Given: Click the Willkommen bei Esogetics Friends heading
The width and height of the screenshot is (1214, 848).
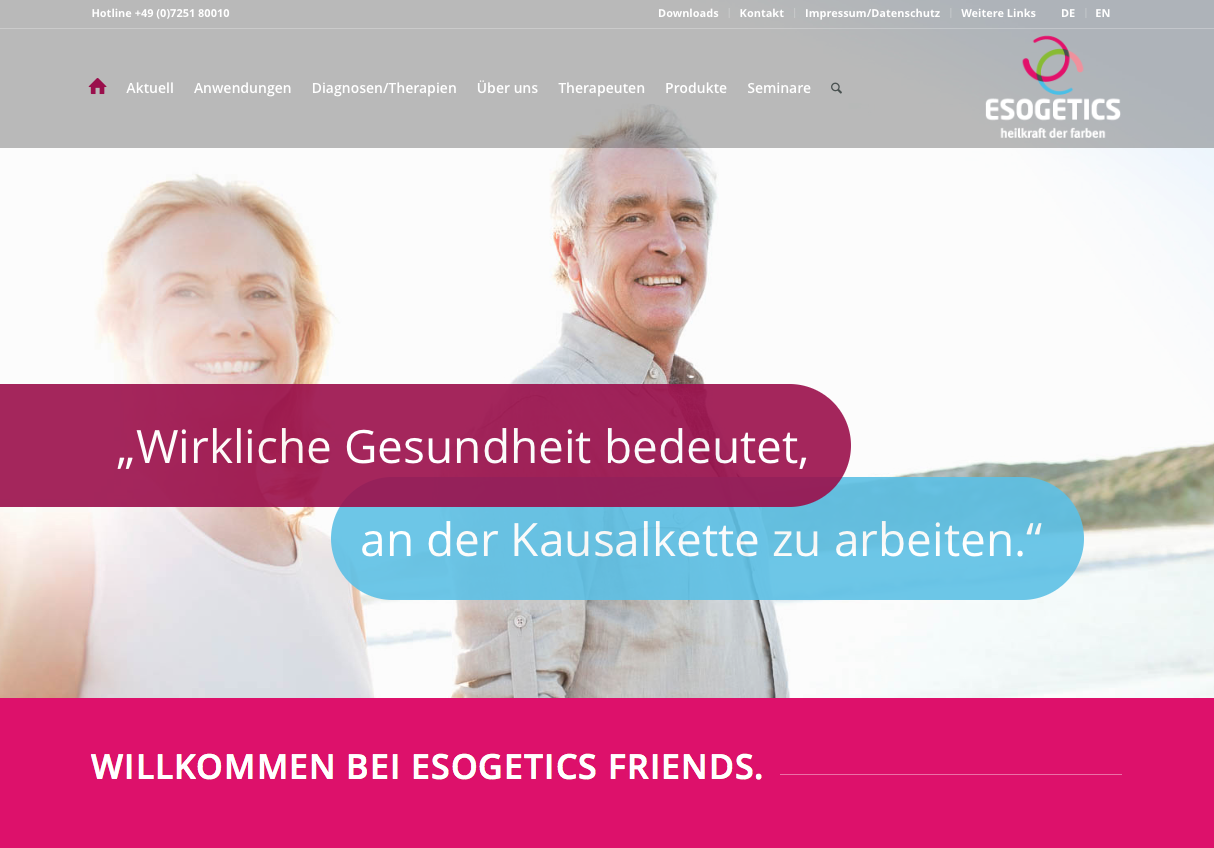Looking at the screenshot, I should click(x=427, y=766).
